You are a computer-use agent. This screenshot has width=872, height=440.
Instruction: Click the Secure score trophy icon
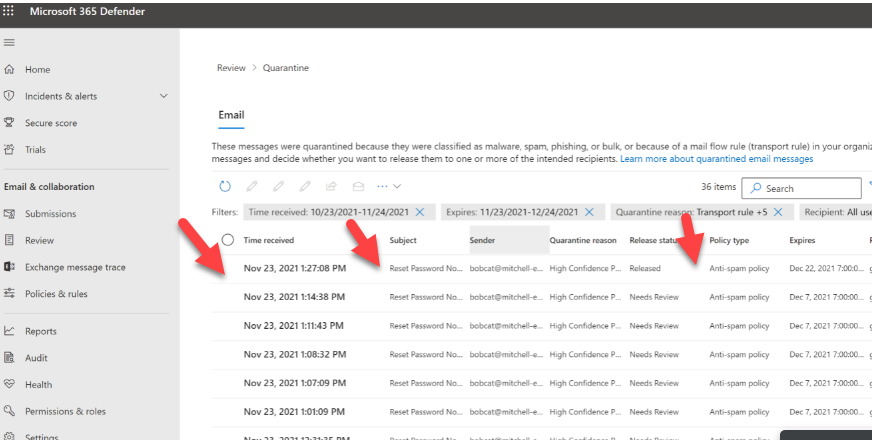pyautogui.click(x=9, y=122)
